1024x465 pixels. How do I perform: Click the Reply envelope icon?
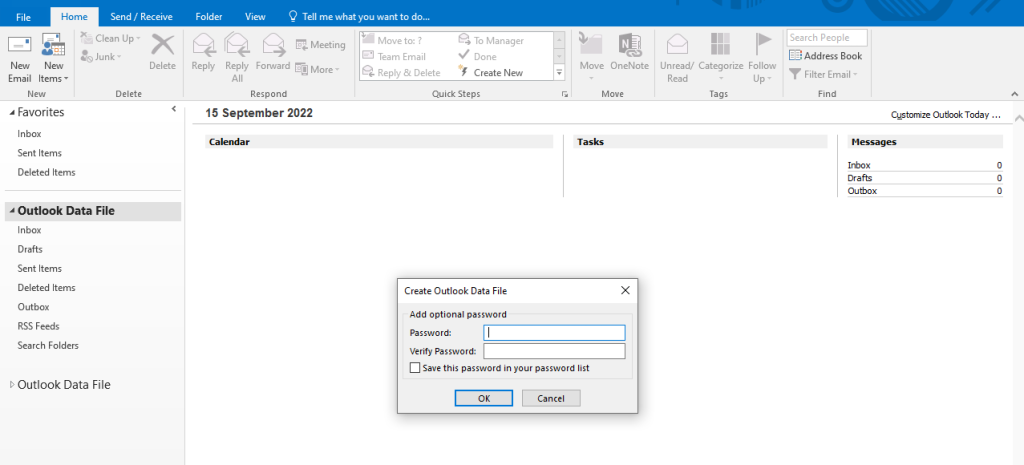tap(203, 45)
